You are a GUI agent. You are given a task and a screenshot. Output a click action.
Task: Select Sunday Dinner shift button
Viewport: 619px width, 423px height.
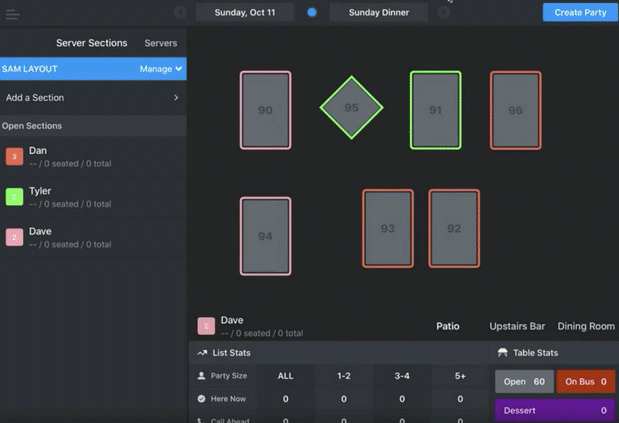[x=379, y=13]
